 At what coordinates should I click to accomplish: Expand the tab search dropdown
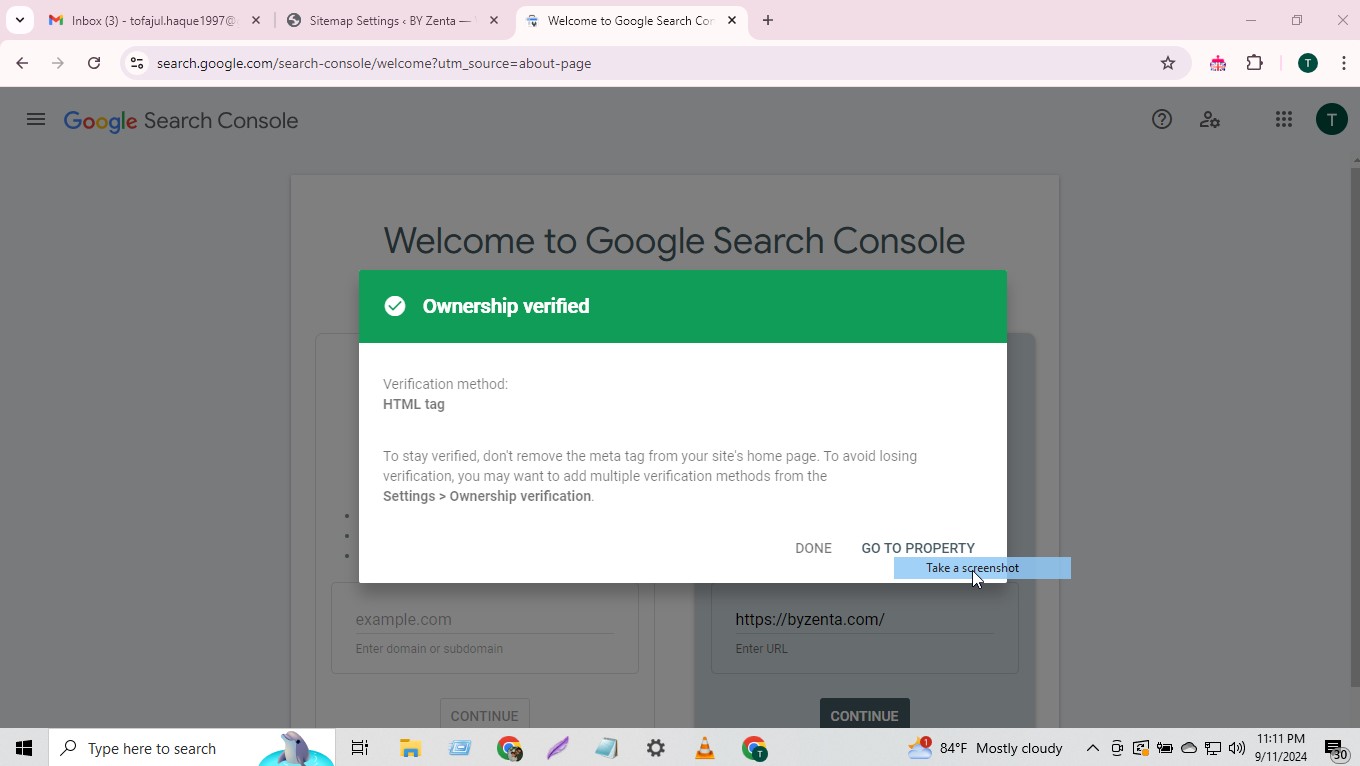tap(19, 20)
